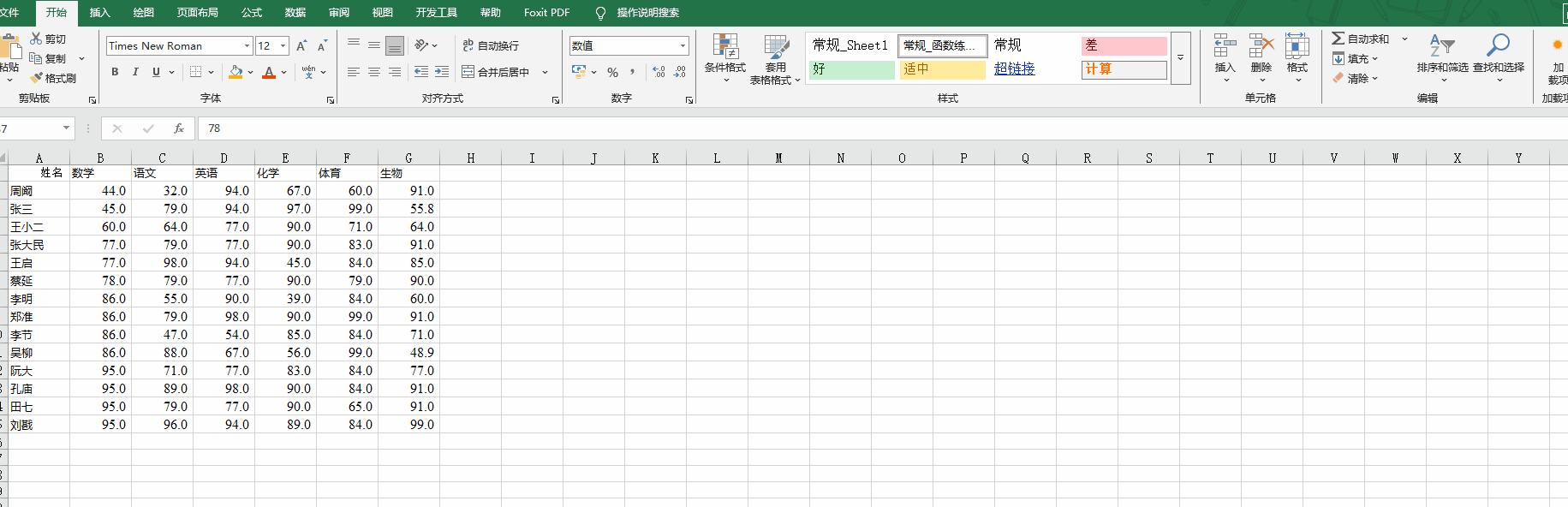Click the AutoSum (自动求和) button
The image size is (1568, 507).
coord(1362,39)
